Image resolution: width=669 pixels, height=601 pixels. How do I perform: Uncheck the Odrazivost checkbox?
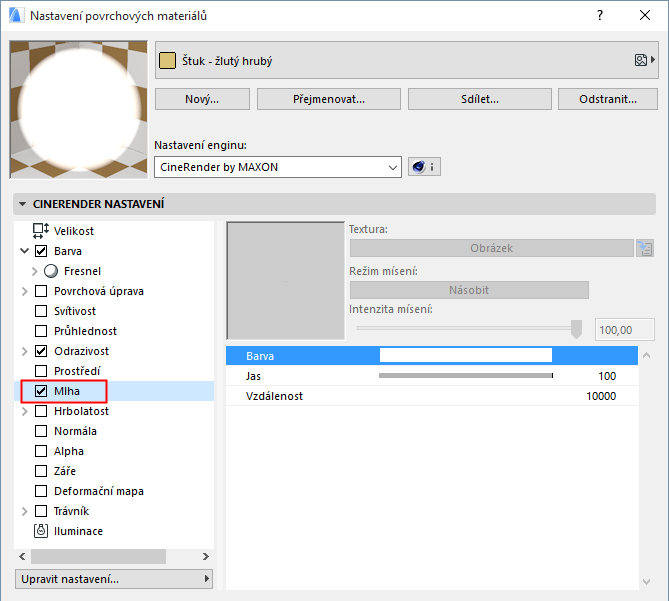point(41,351)
